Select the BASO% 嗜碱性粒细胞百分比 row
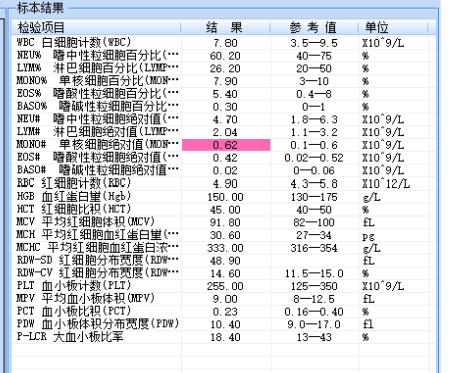The image size is (454, 373). coord(224,106)
